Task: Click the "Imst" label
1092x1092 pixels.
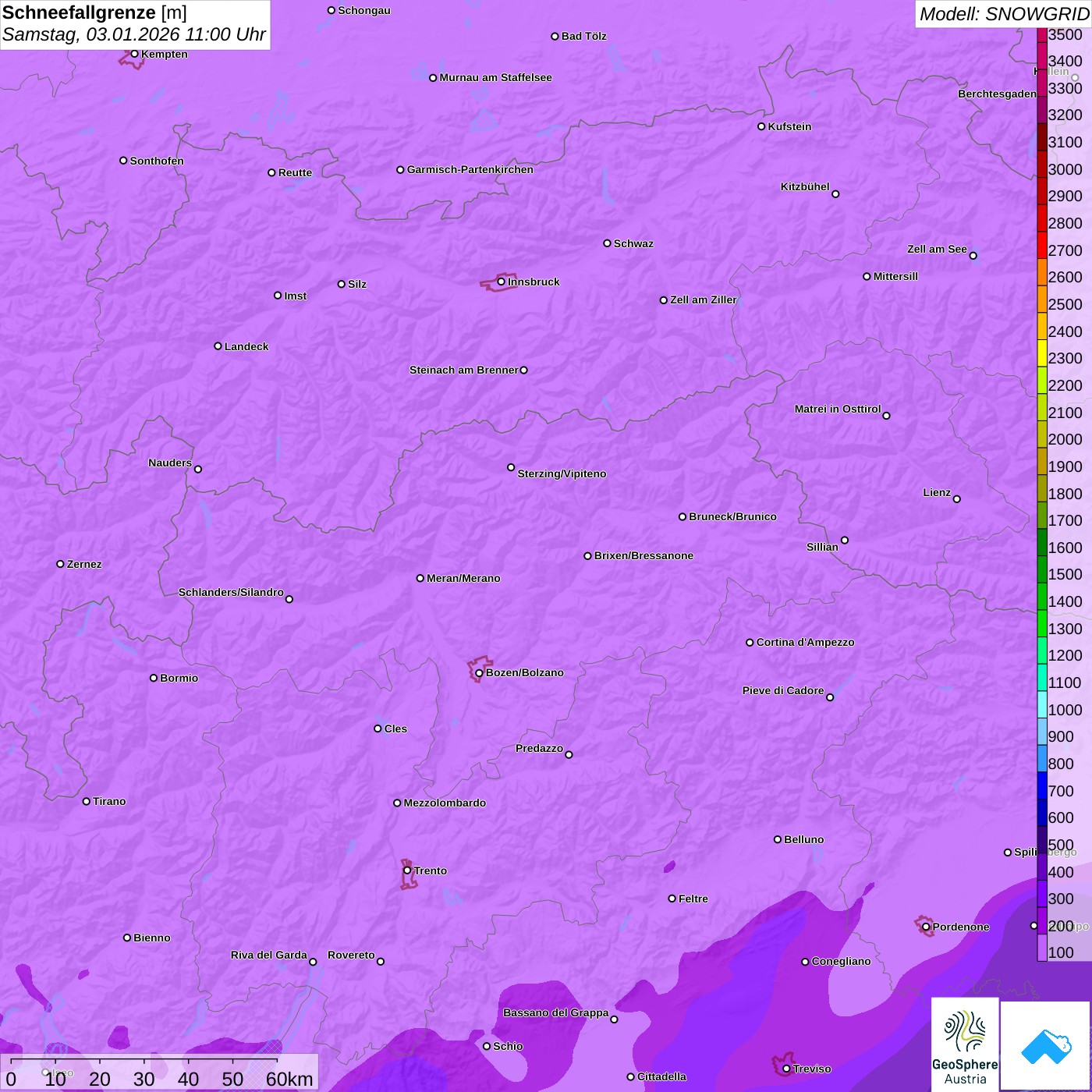Action: click(x=296, y=296)
